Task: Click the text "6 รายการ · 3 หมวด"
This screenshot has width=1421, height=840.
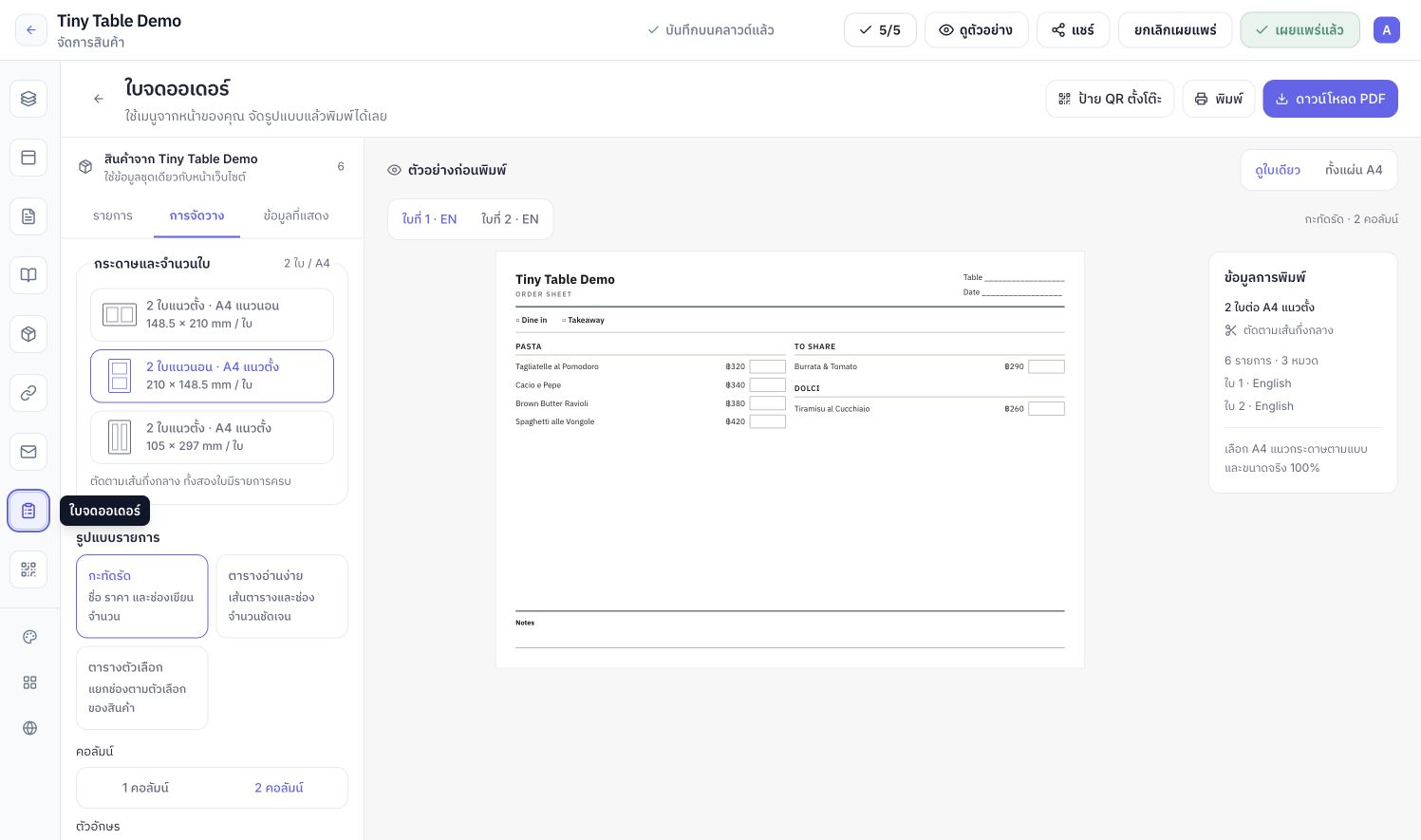Action: point(1271,361)
